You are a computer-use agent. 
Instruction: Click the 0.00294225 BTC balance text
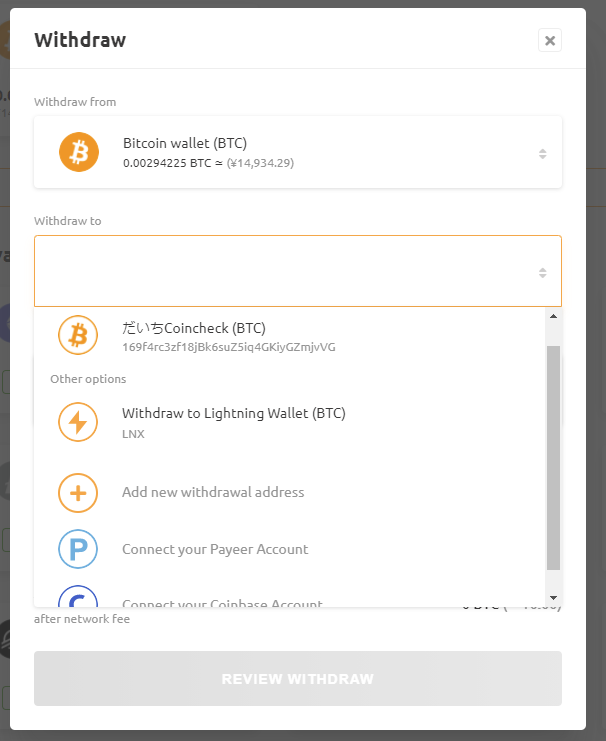(167, 163)
